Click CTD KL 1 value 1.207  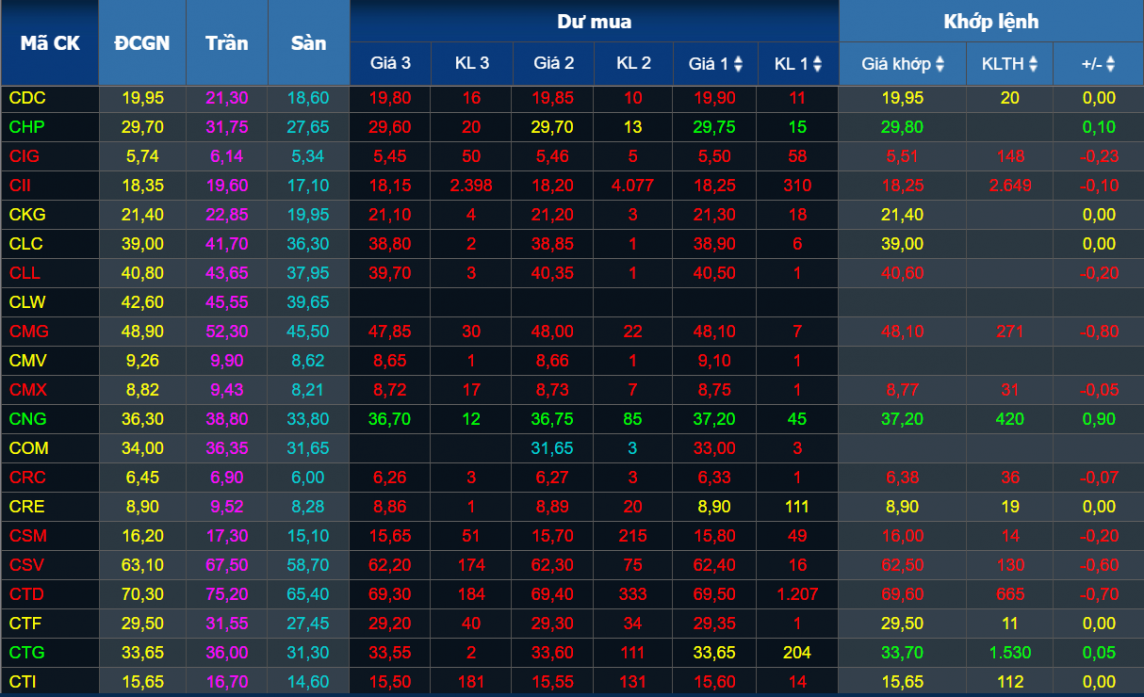[x=797, y=594]
